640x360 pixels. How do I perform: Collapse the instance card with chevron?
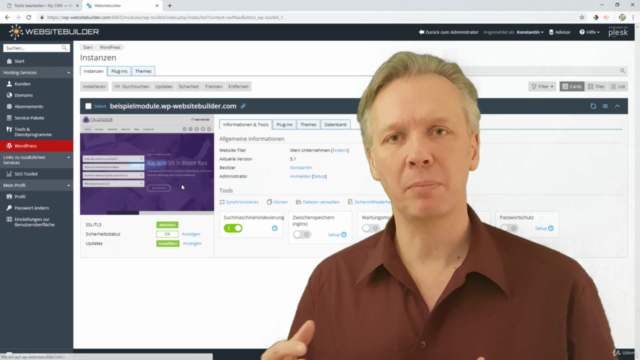(x=617, y=106)
